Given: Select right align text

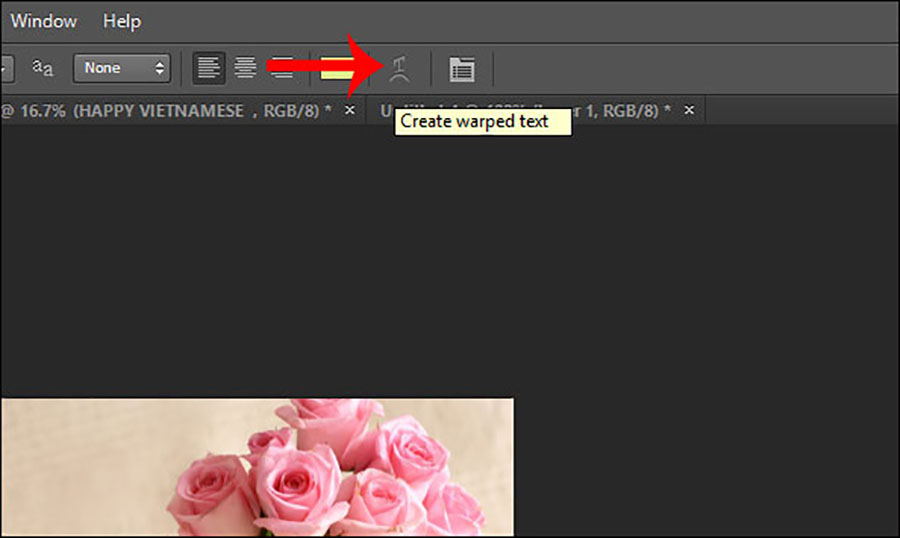Looking at the screenshot, I should coord(282,68).
